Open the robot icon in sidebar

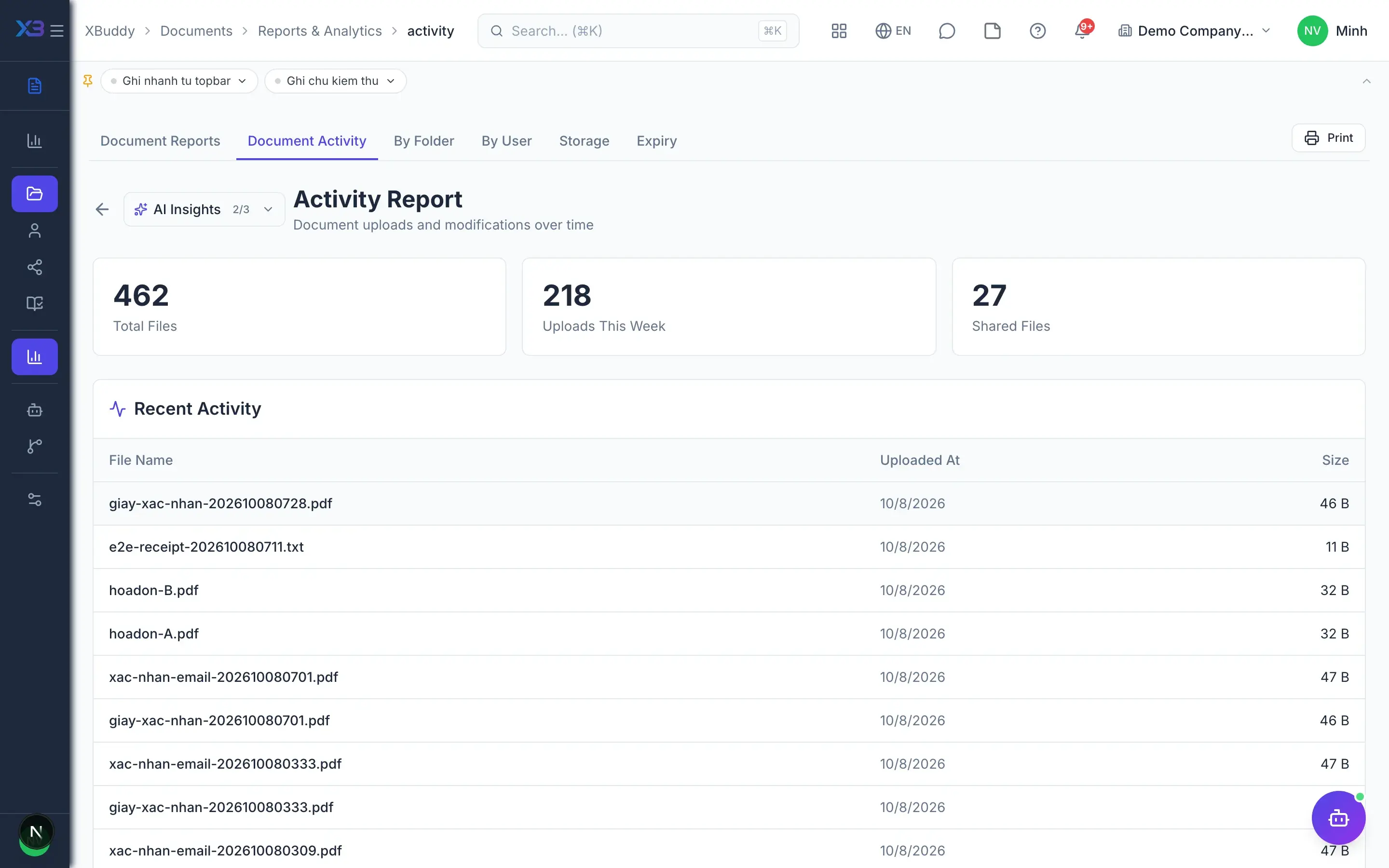pos(34,410)
